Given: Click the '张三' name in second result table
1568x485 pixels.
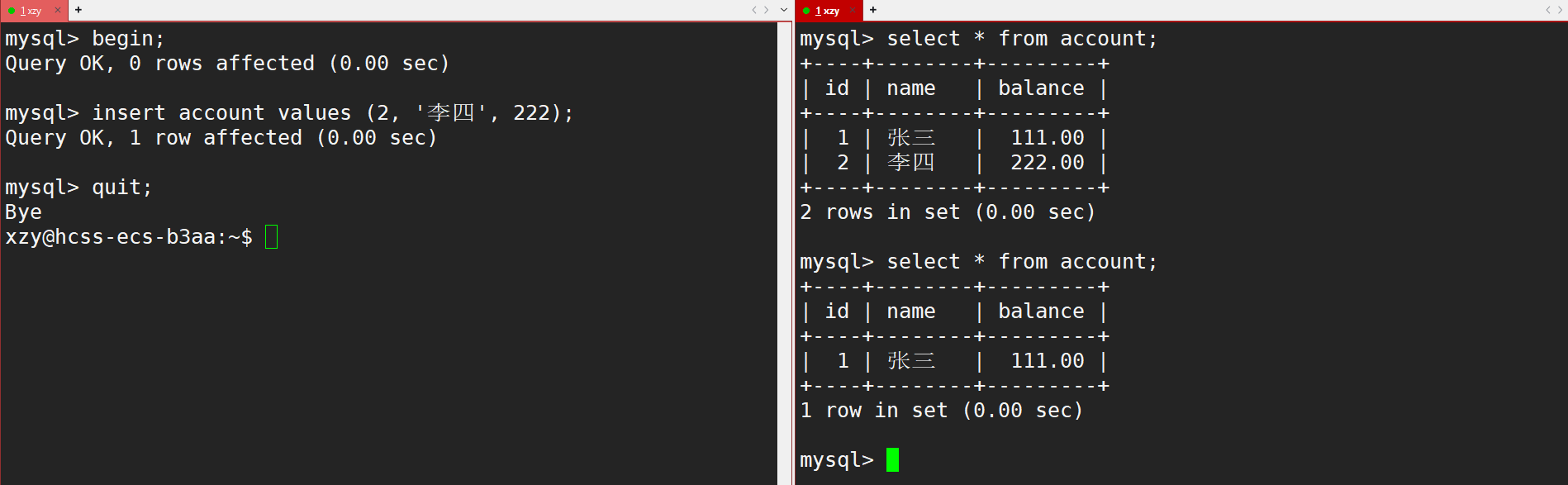Looking at the screenshot, I should tap(911, 361).
